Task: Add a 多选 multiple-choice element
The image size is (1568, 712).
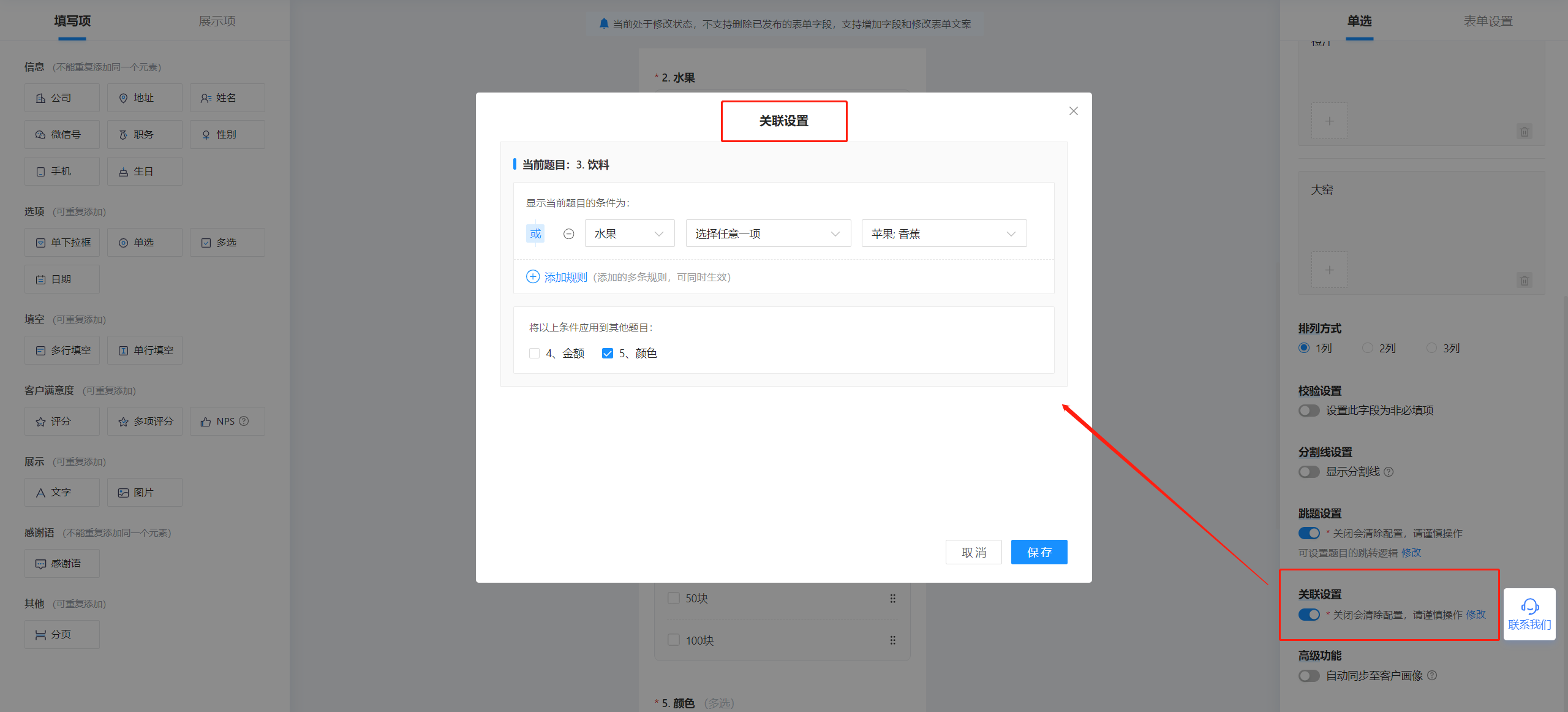Action: [x=227, y=243]
